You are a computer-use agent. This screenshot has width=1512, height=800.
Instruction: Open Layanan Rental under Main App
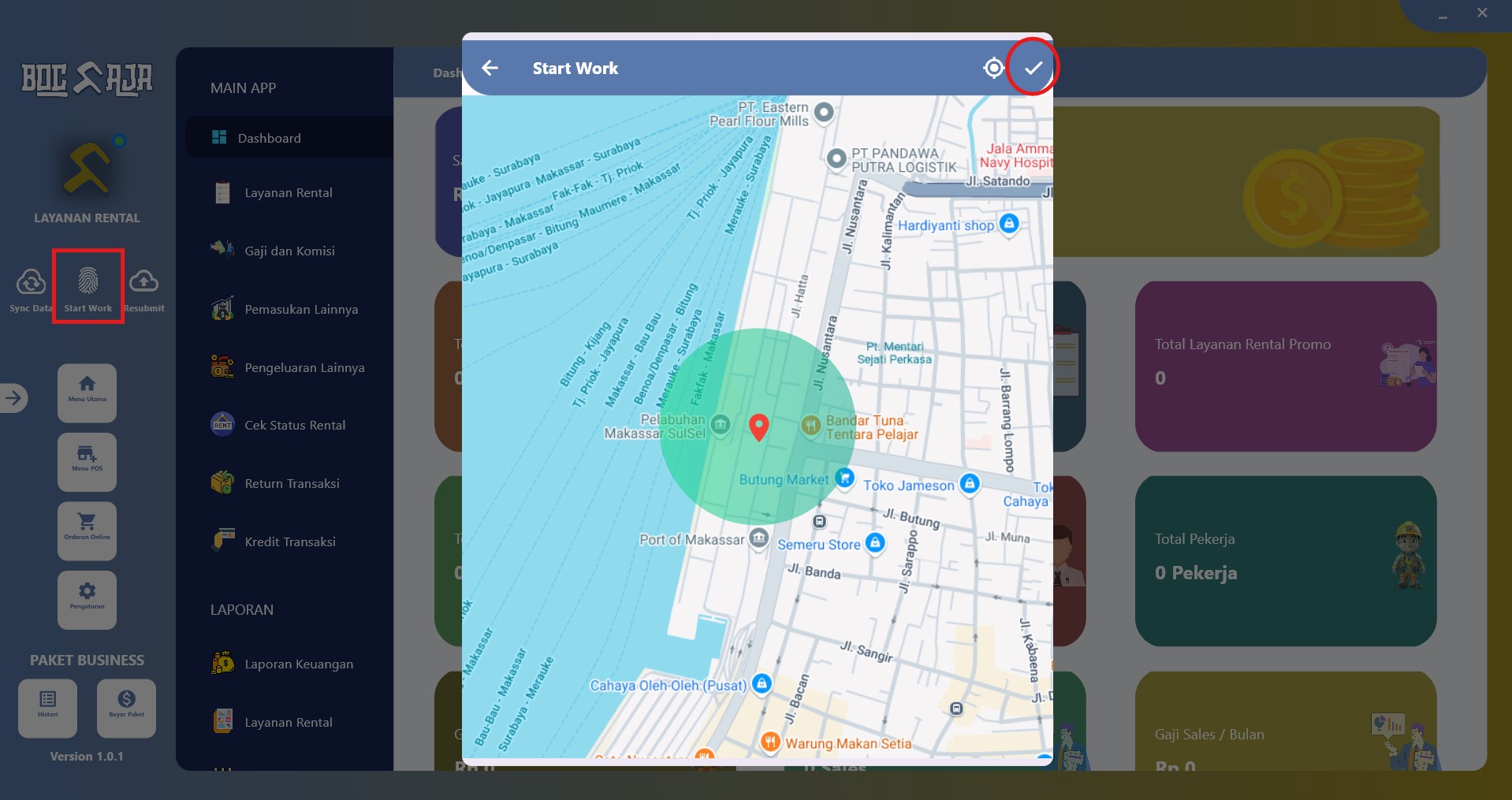click(x=289, y=193)
